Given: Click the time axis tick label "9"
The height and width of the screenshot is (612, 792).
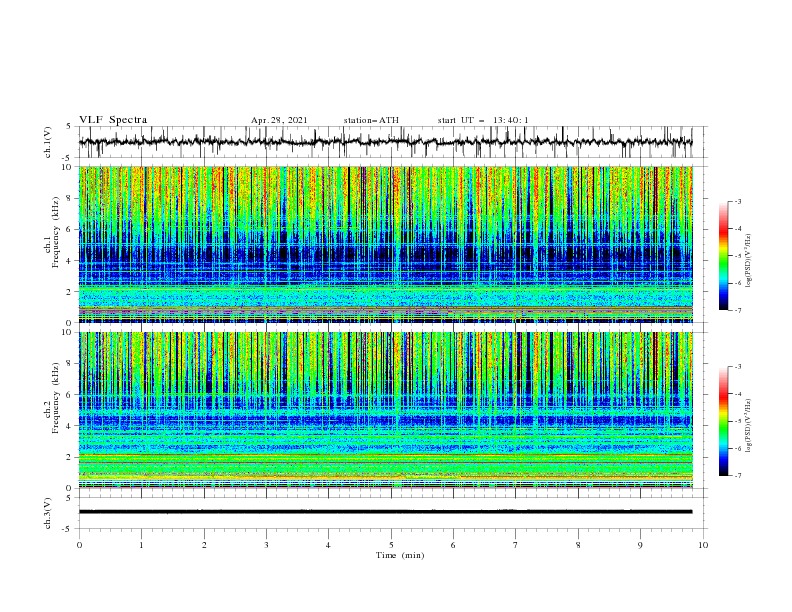Looking at the screenshot, I should (x=640, y=545).
